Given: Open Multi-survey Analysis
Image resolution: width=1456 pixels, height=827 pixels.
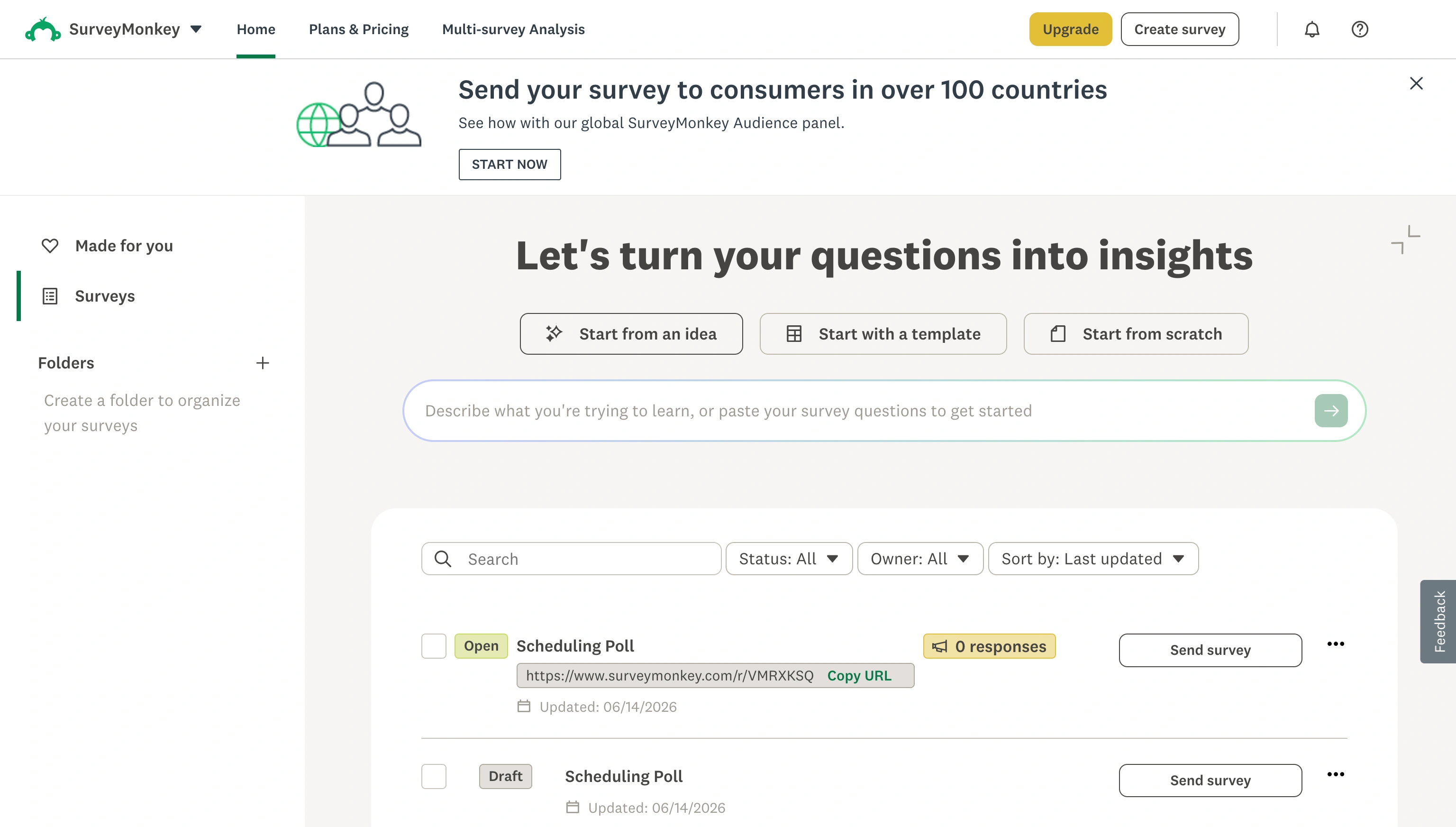Looking at the screenshot, I should click(513, 29).
